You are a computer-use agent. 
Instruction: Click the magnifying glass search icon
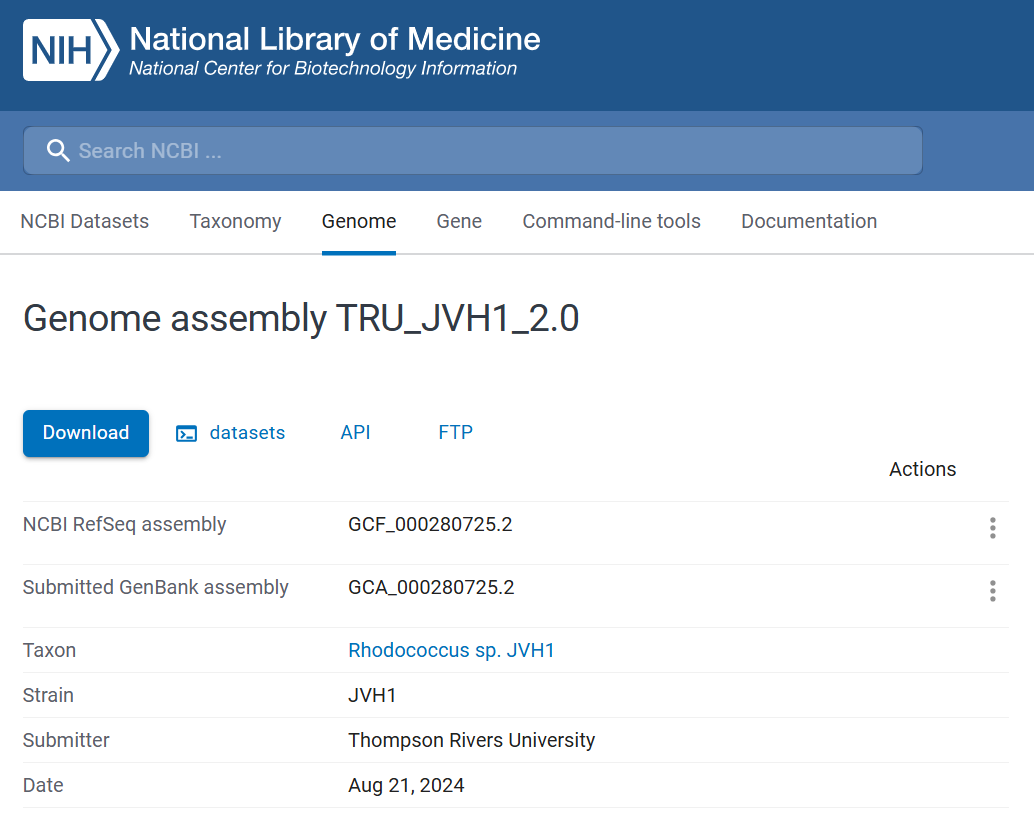tap(58, 151)
